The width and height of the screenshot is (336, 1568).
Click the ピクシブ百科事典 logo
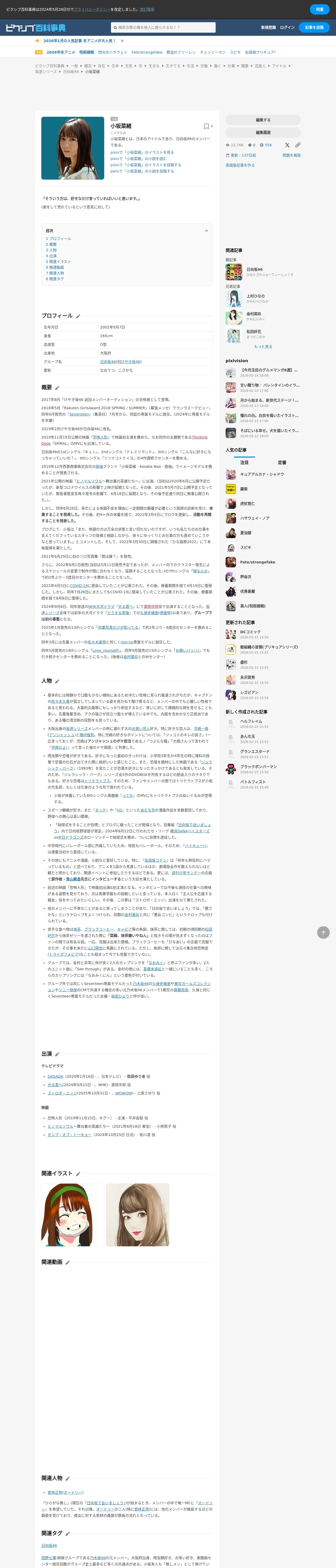35,27
